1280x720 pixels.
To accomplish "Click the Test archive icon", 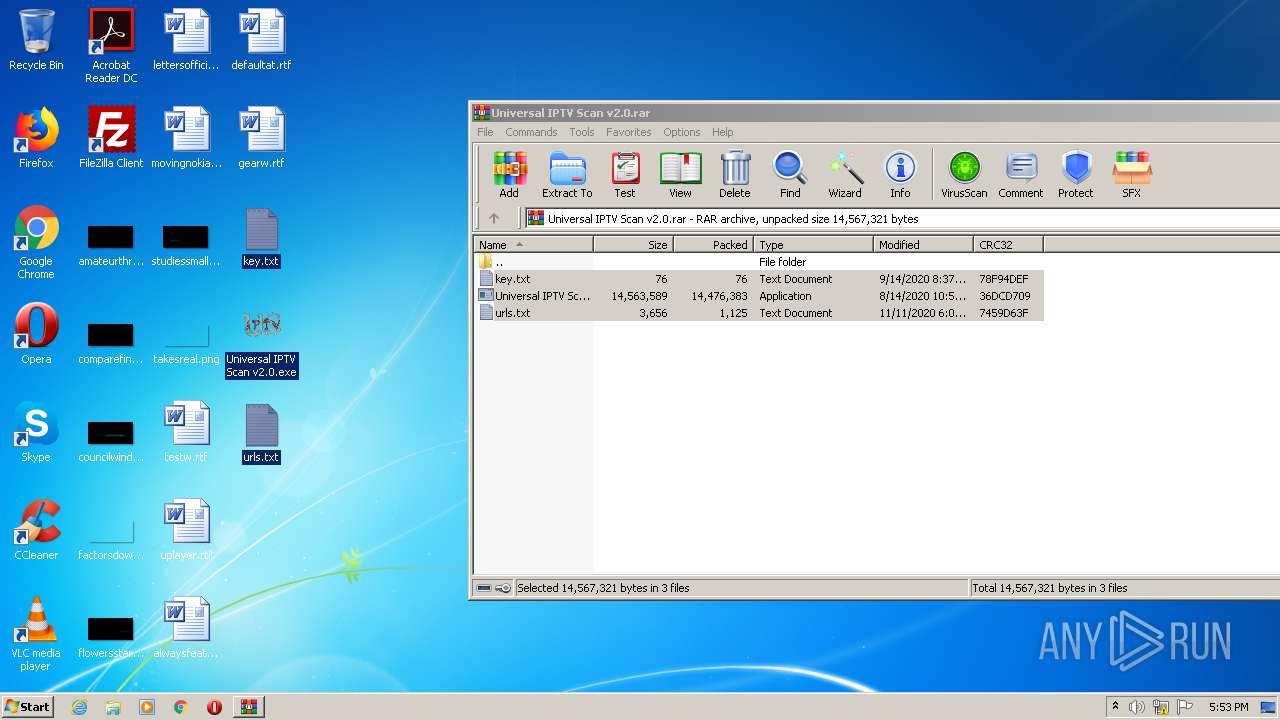I will (625, 175).
